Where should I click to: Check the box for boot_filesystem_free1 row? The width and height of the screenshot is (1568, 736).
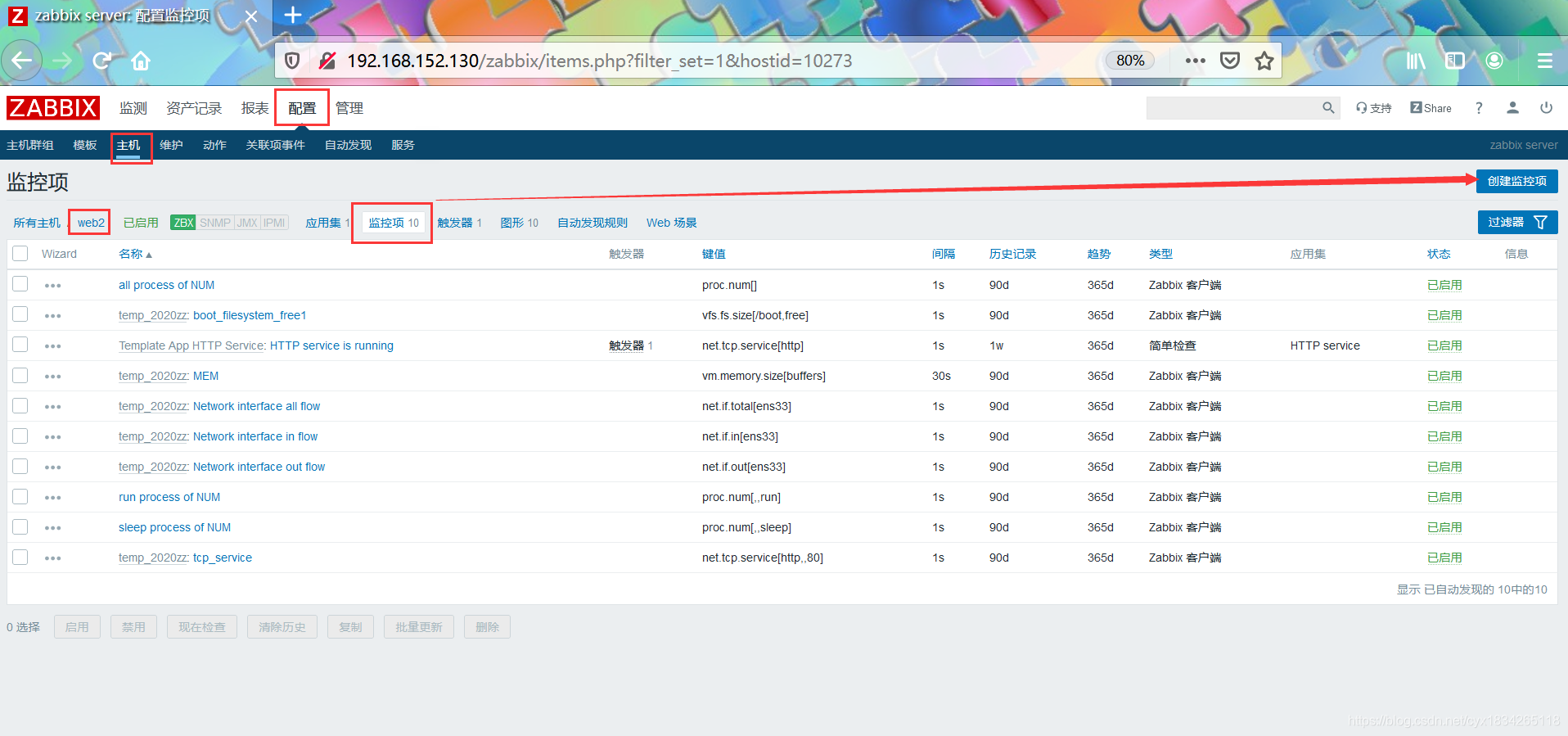[20, 314]
